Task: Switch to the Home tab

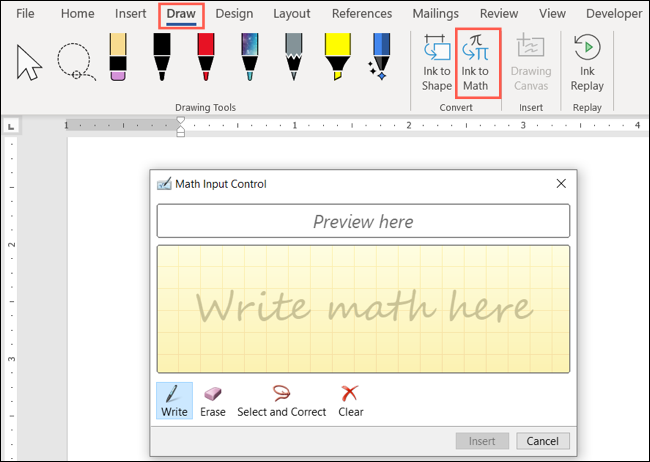Action: [78, 14]
